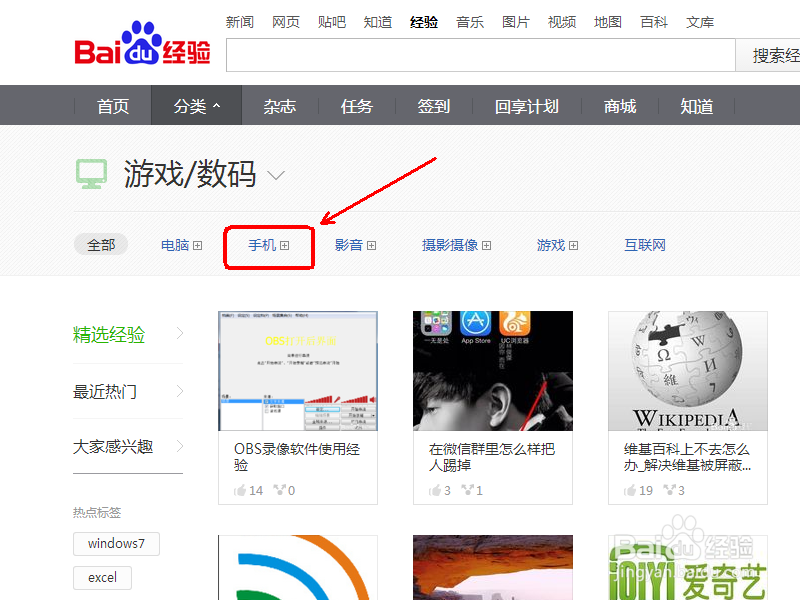Viewport: 800px width, 600px height.
Task: Open the 游戏/数码 category dropdown chevron
Action: [276, 176]
